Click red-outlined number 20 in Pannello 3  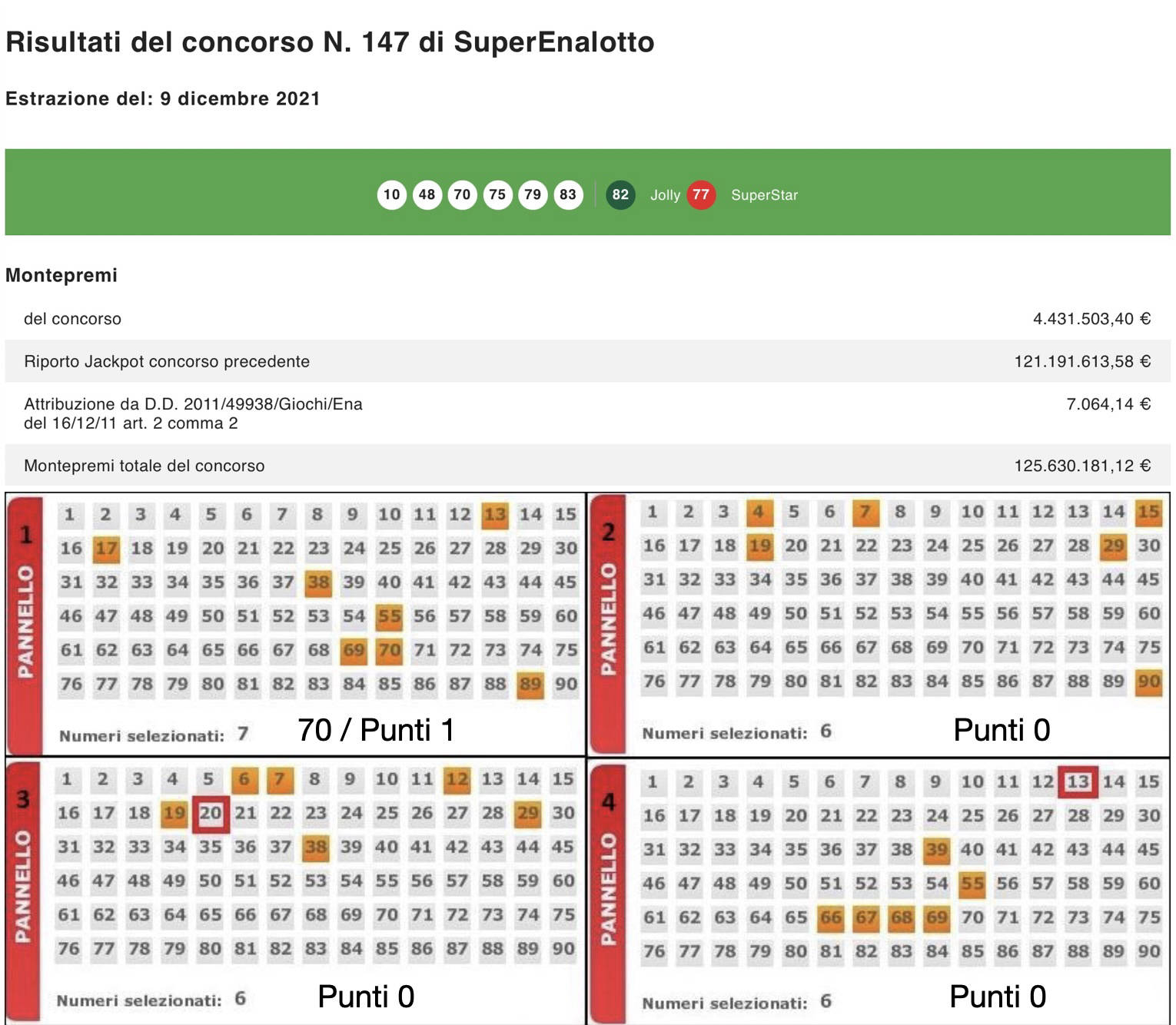211,814
